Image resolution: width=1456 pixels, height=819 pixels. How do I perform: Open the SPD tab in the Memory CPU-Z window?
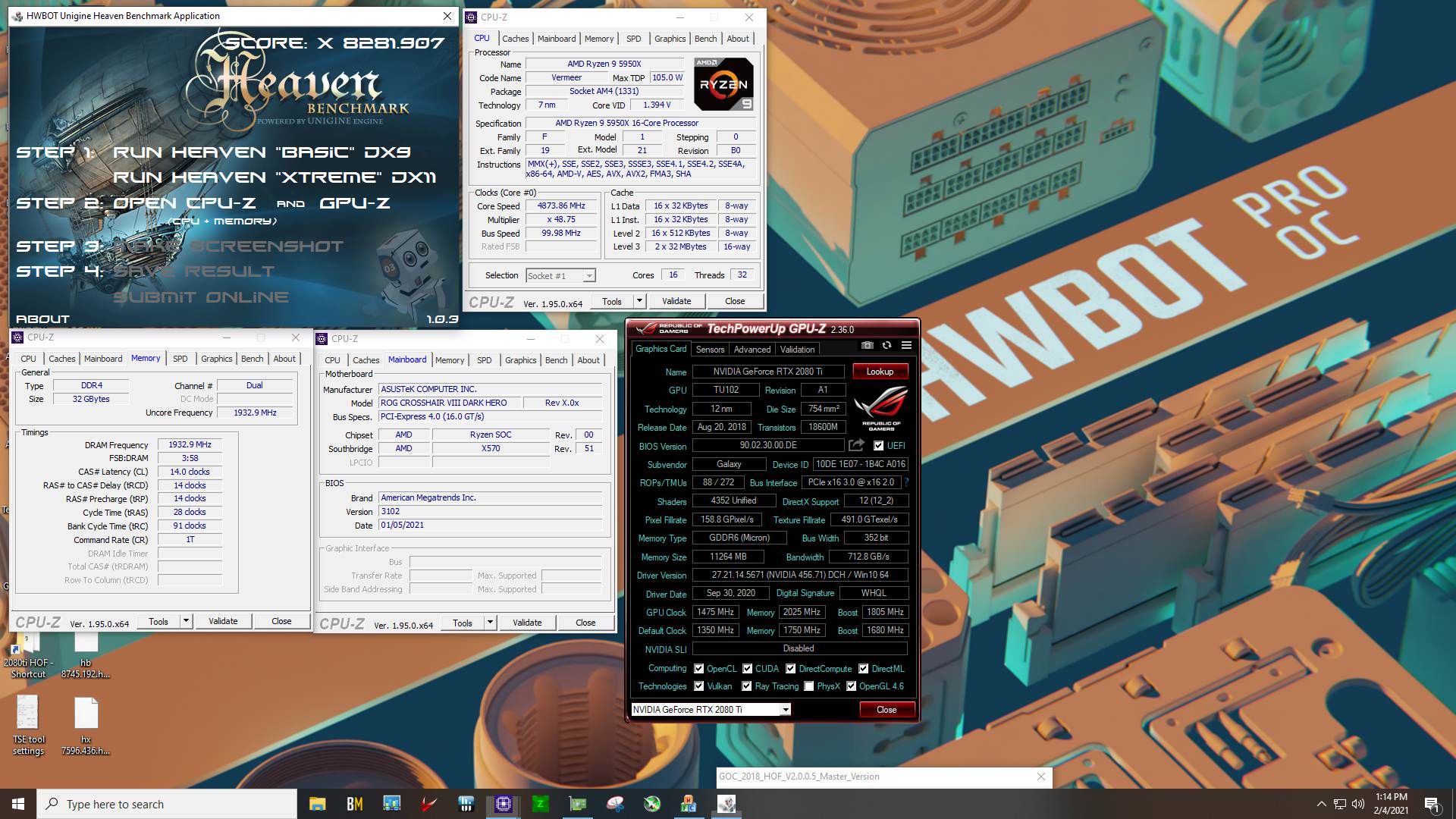coord(180,359)
